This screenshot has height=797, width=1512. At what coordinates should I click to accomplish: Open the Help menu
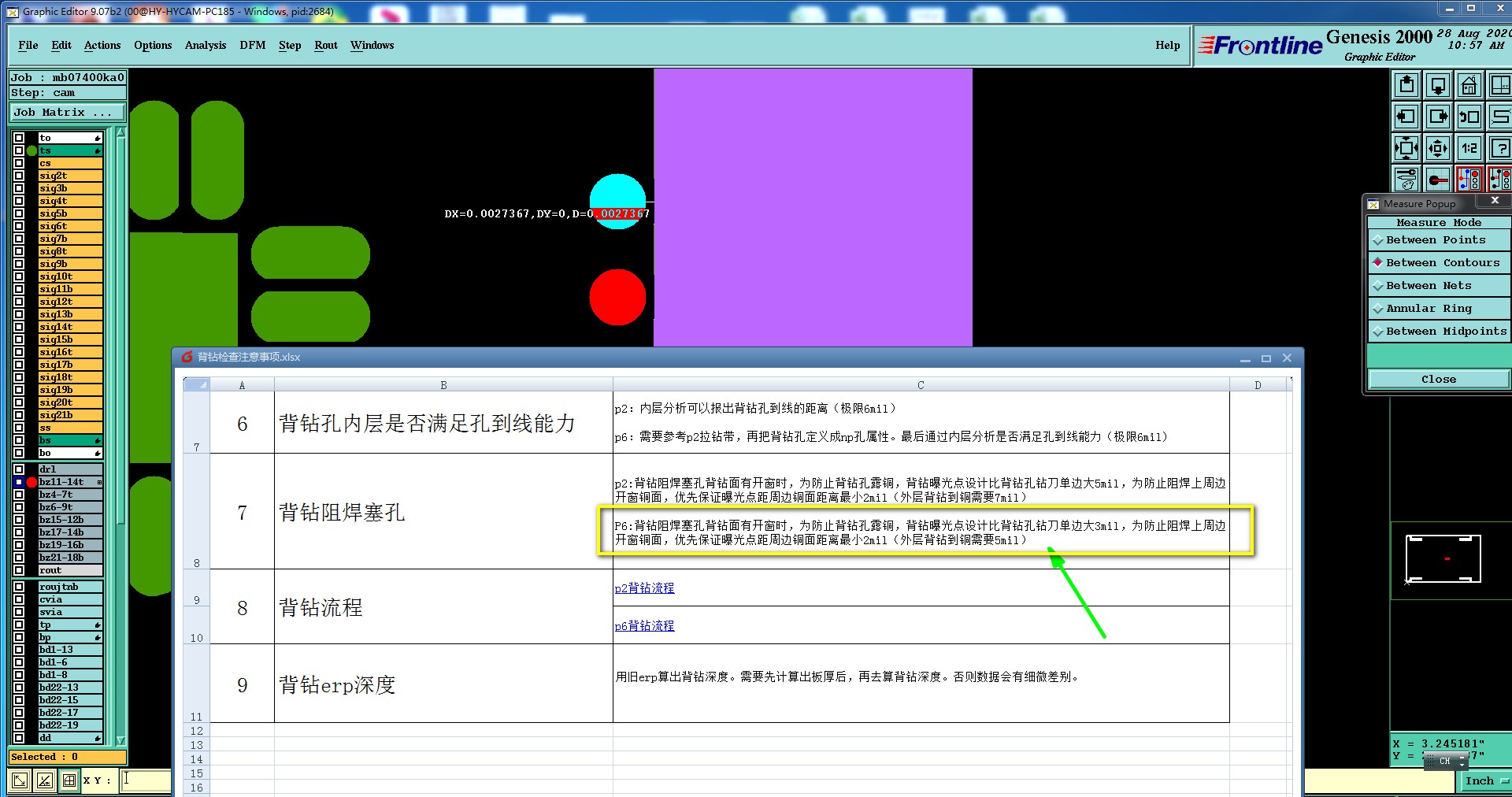[1168, 46]
